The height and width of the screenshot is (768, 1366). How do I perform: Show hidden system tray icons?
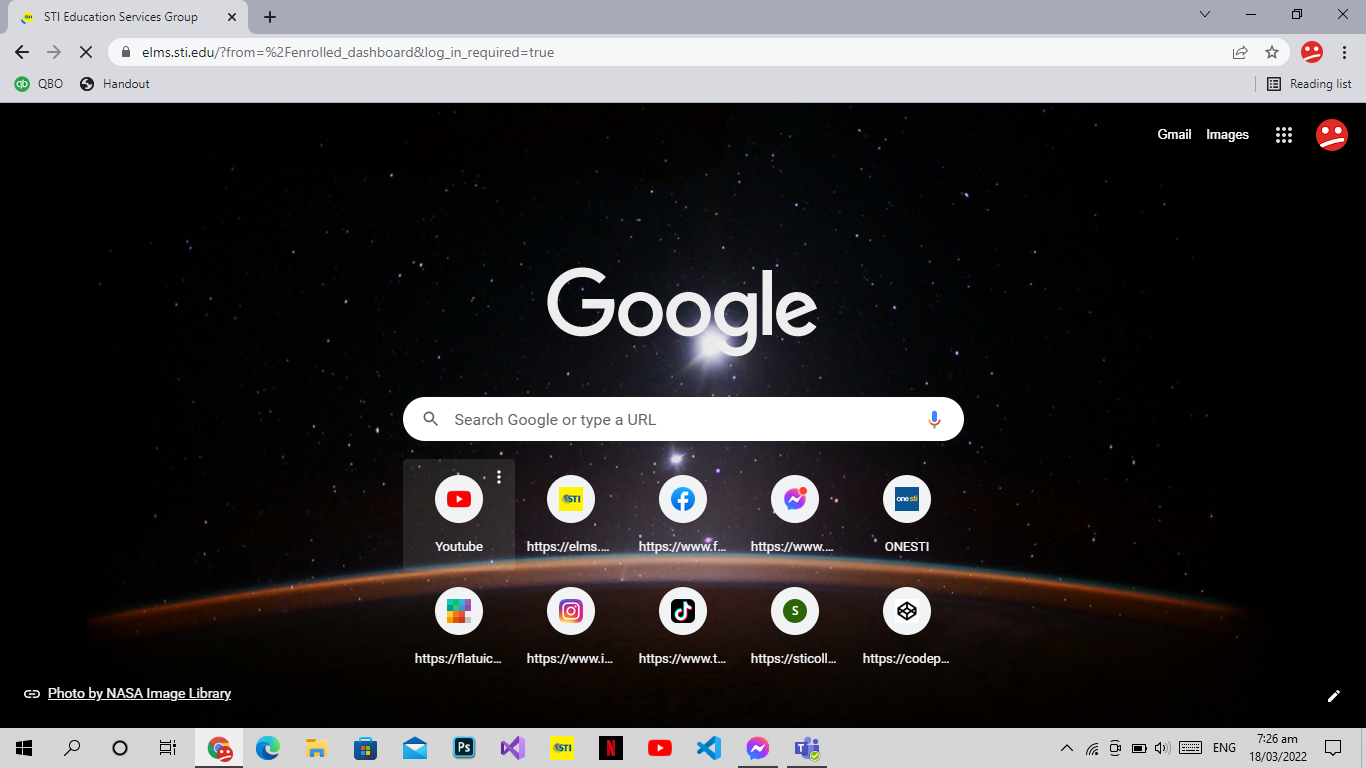tap(1066, 748)
